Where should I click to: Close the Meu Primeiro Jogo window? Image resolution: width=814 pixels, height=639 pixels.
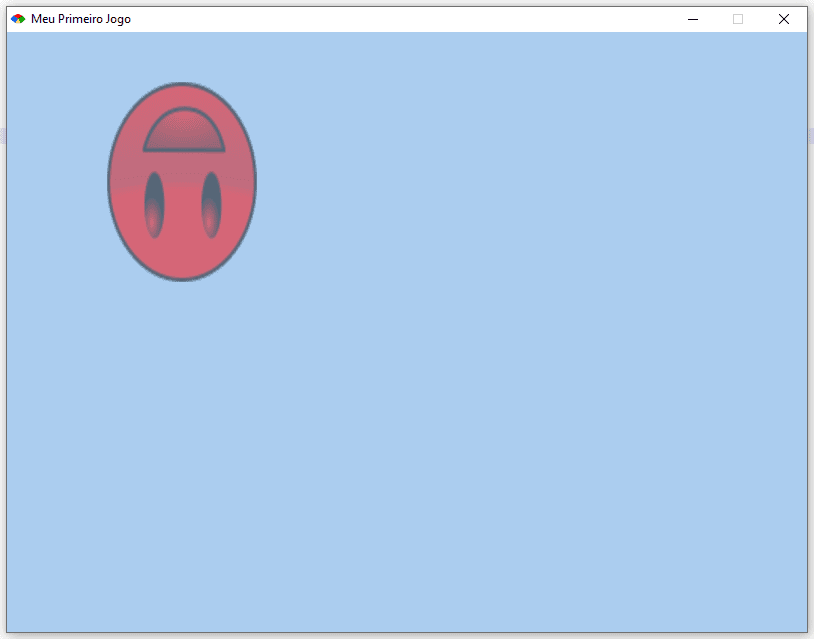784,19
